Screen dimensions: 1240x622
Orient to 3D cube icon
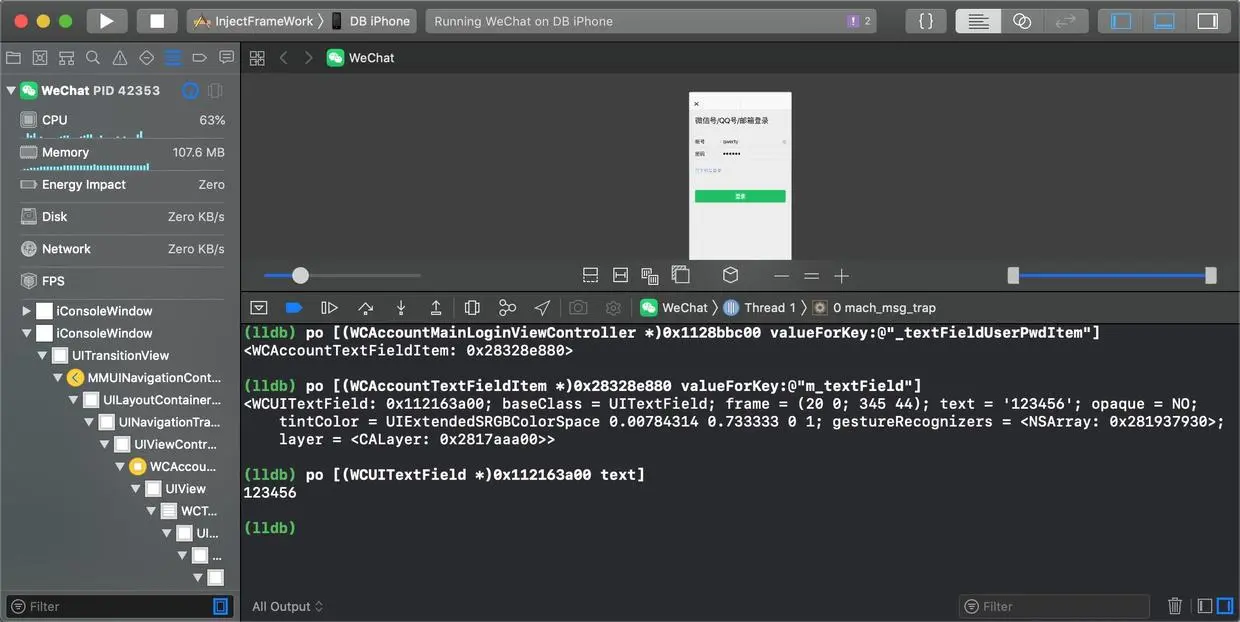tap(731, 275)
